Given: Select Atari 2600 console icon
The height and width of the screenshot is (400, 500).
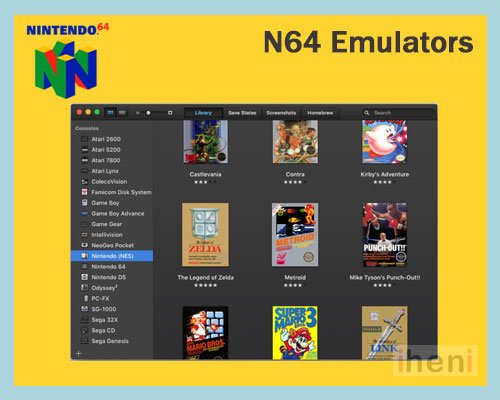Looking at the screenshot, I should [85, 139].
